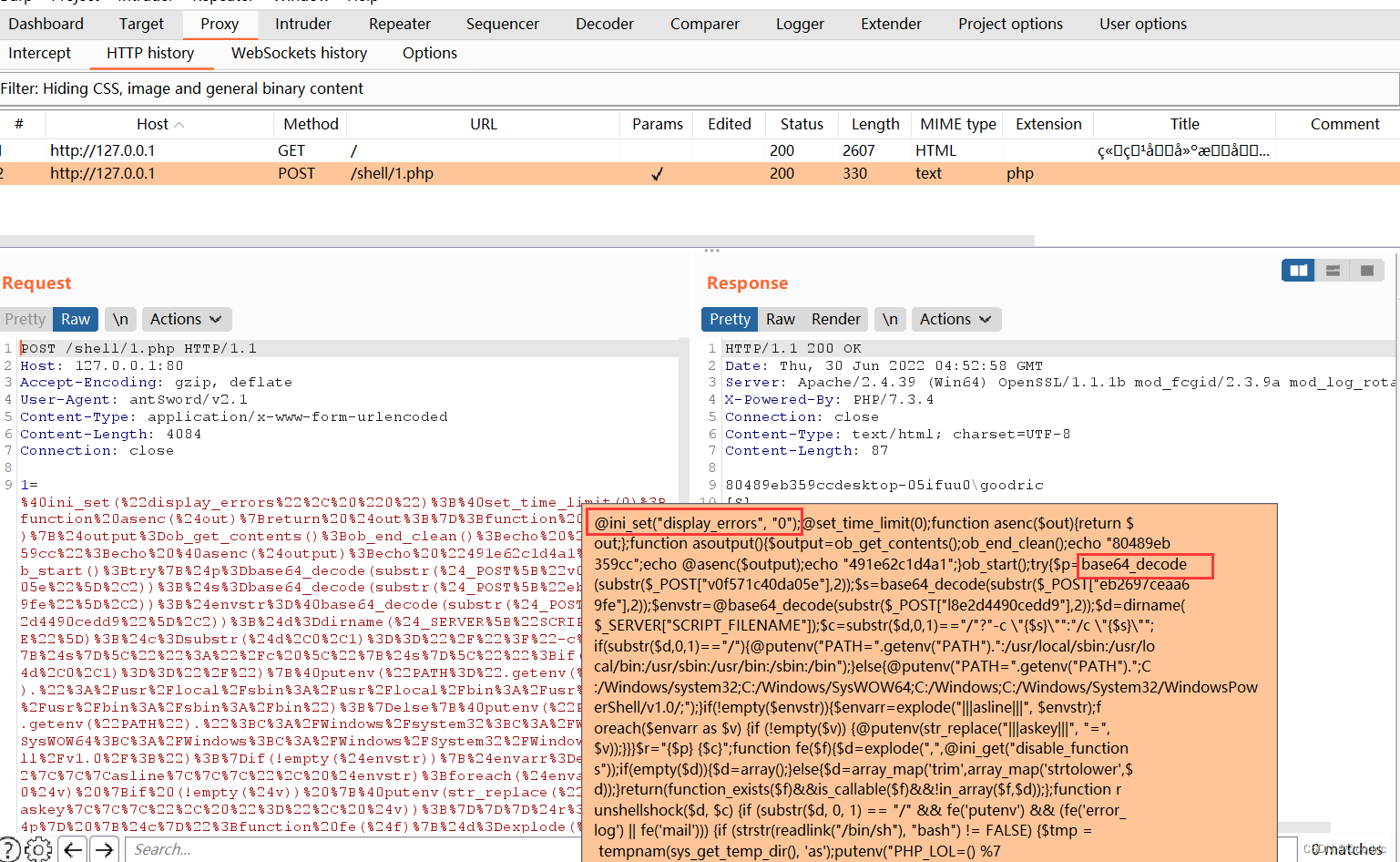Screen dimensions: 1400x862
Task: Go to previous search match arrow
Action: [x=73, y=849]
